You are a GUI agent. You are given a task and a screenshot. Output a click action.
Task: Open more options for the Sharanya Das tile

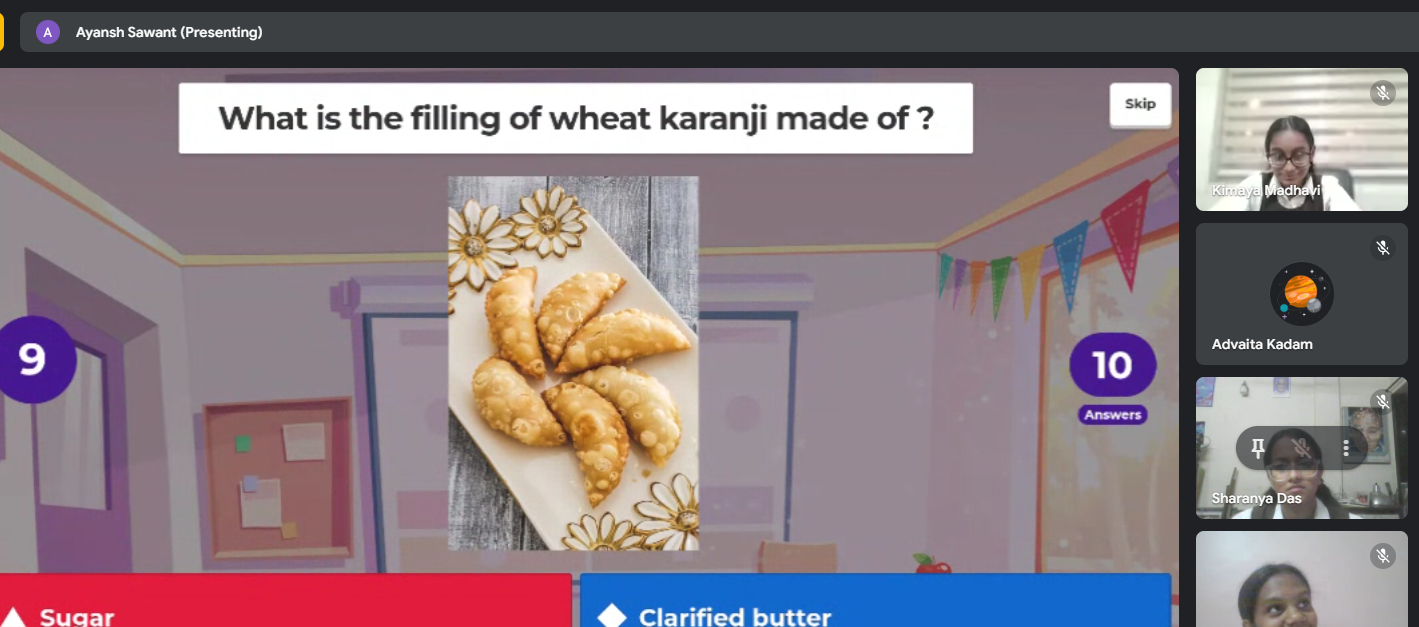point(1346,447)
